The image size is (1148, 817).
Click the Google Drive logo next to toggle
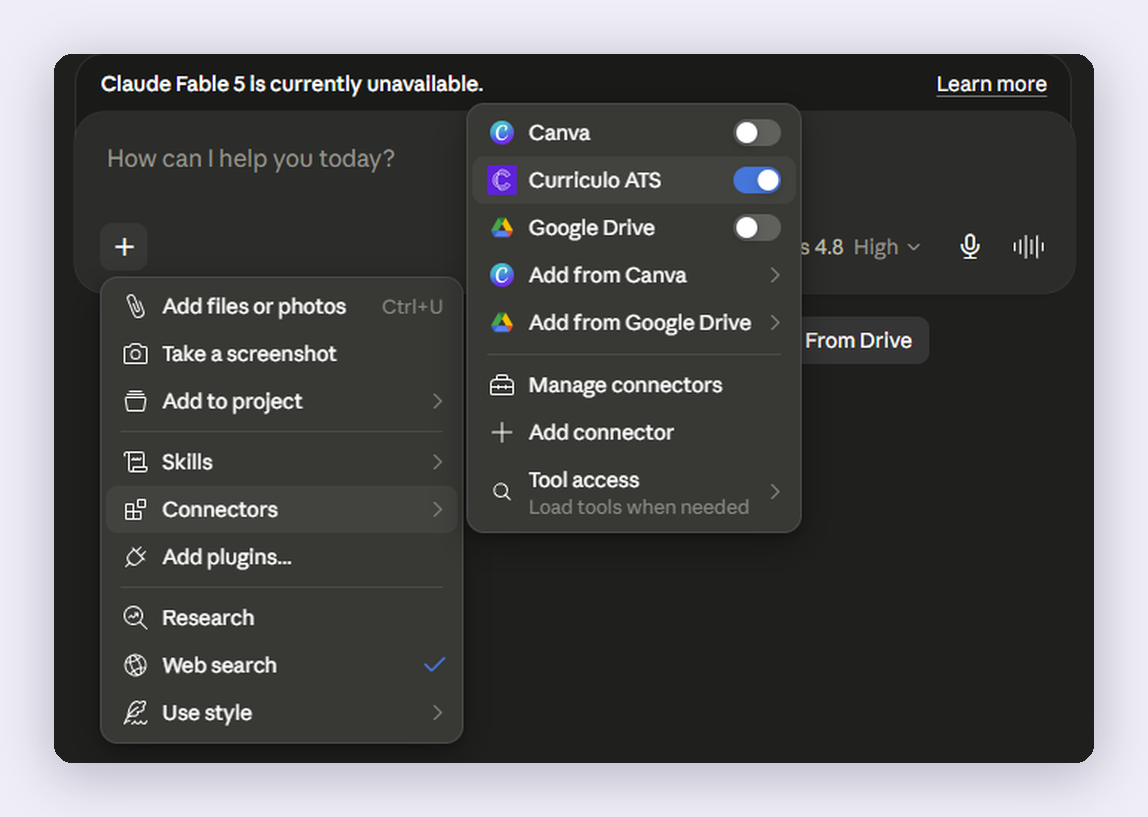502,228
